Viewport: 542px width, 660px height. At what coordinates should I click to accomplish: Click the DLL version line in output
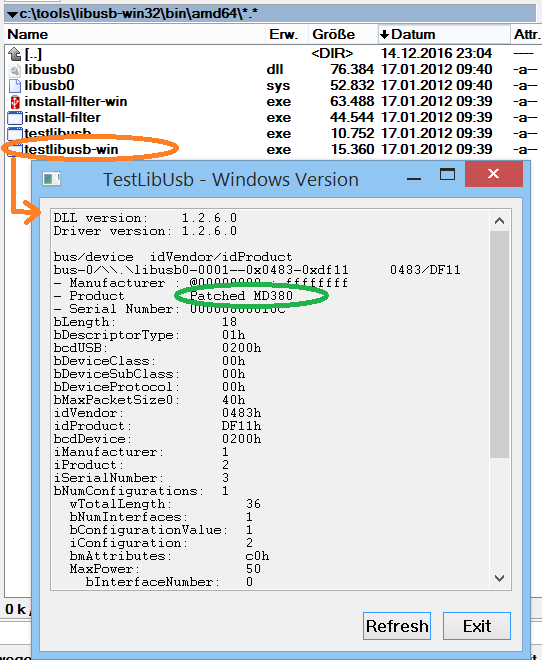pos(145,218)
